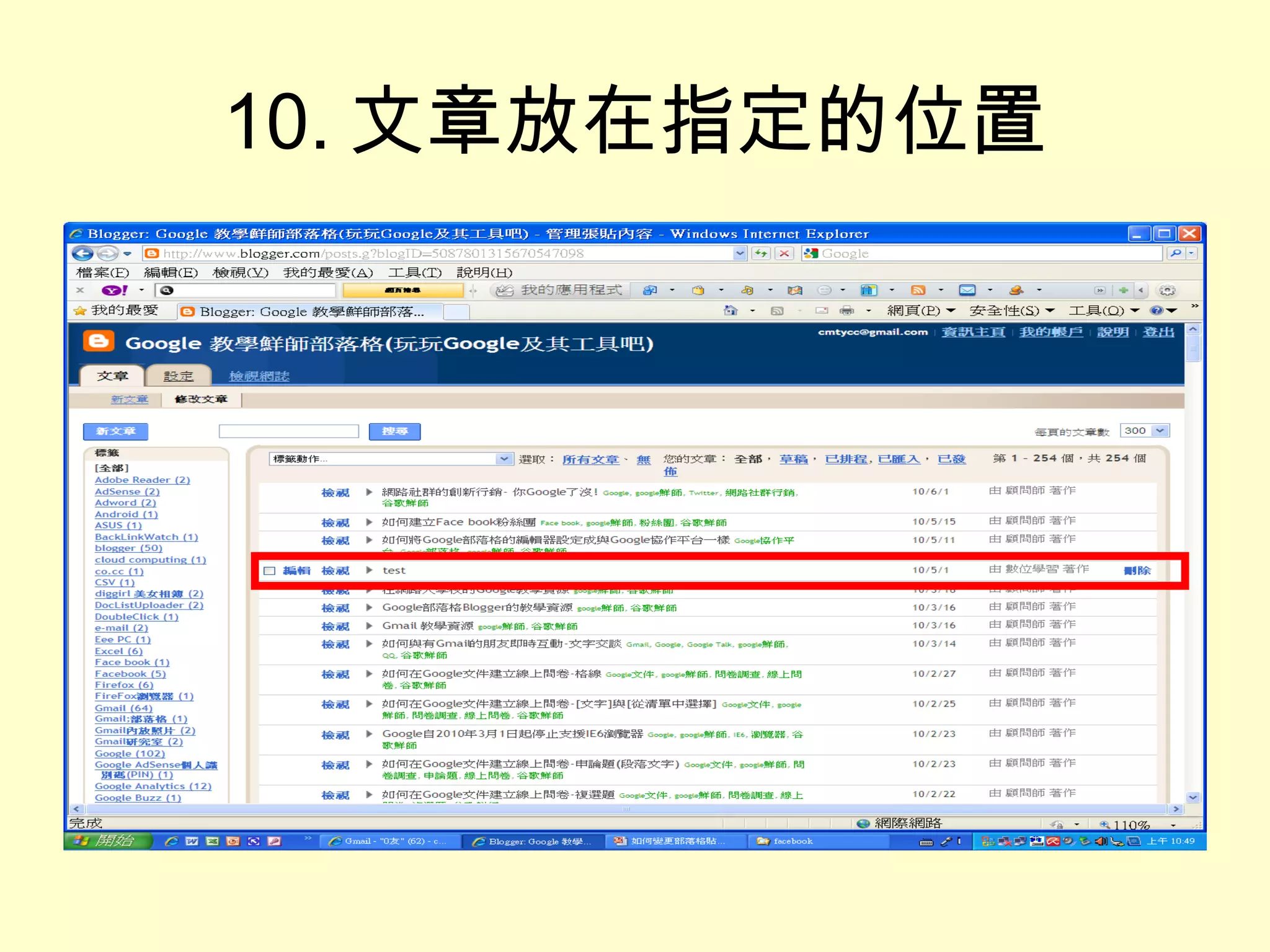The image size is (1270, 952).
Task: Click the horizontal scrollbar right arrow
Action: [1176, 809]
